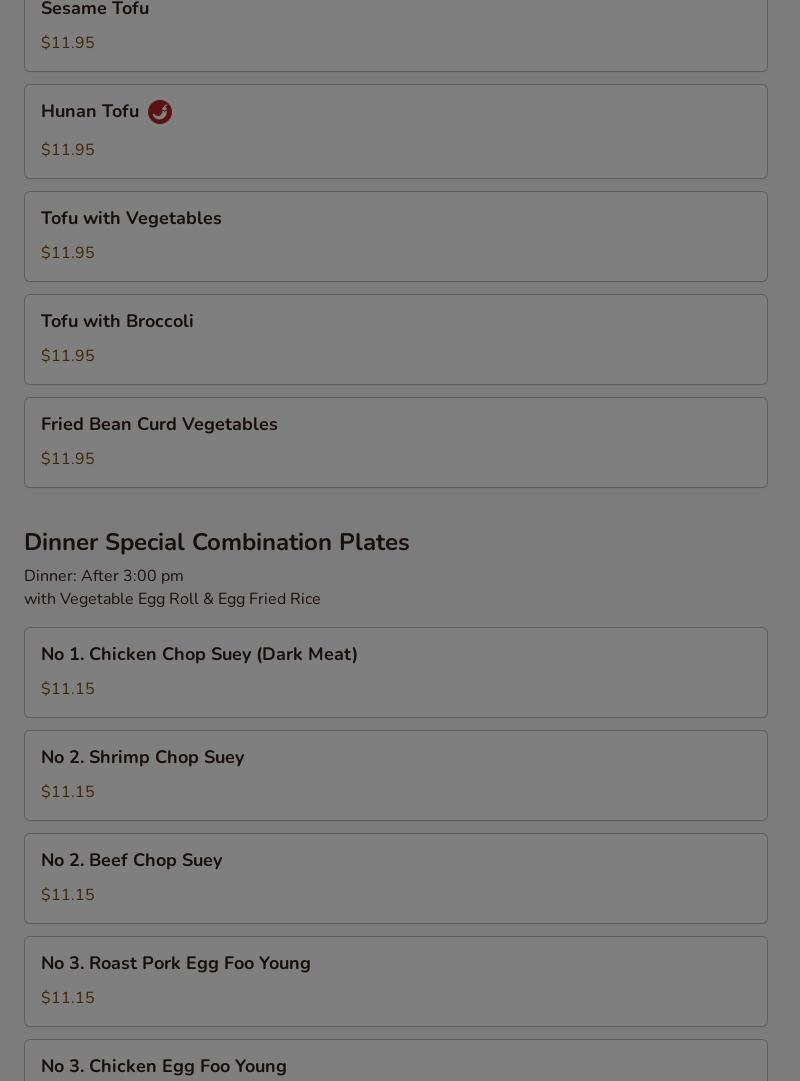Open the Sesame Tofu menu item
Image resolution: width=800 pixels, height=1081 pixels.
pyautogui.click(x=95, y=10)
